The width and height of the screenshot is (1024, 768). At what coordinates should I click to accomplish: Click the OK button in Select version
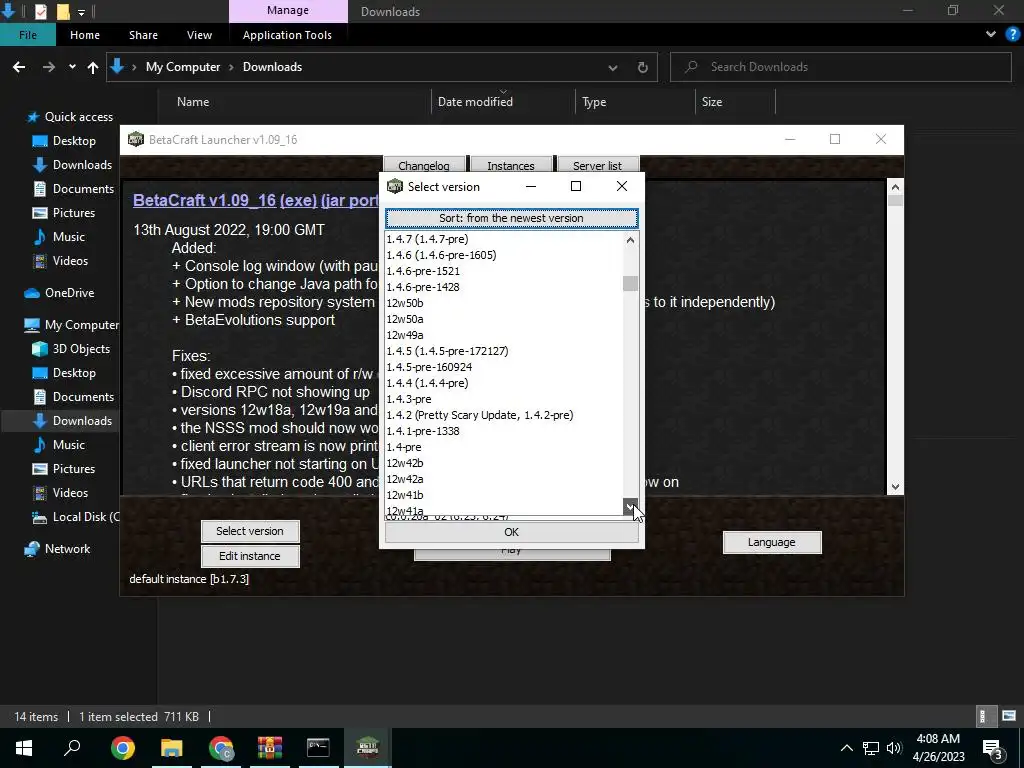[511, 532]
